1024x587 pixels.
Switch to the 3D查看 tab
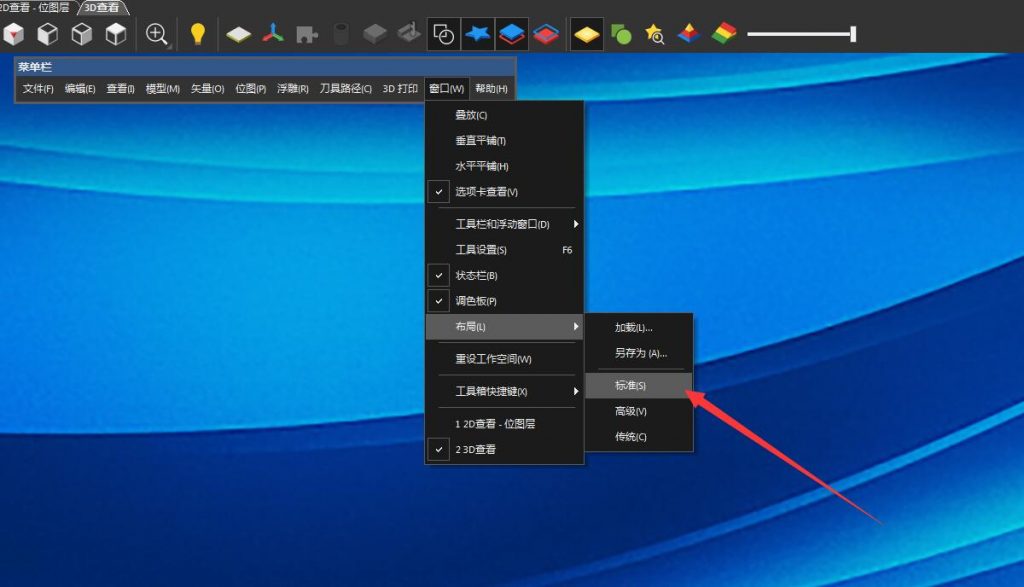(x=103, y=8)
